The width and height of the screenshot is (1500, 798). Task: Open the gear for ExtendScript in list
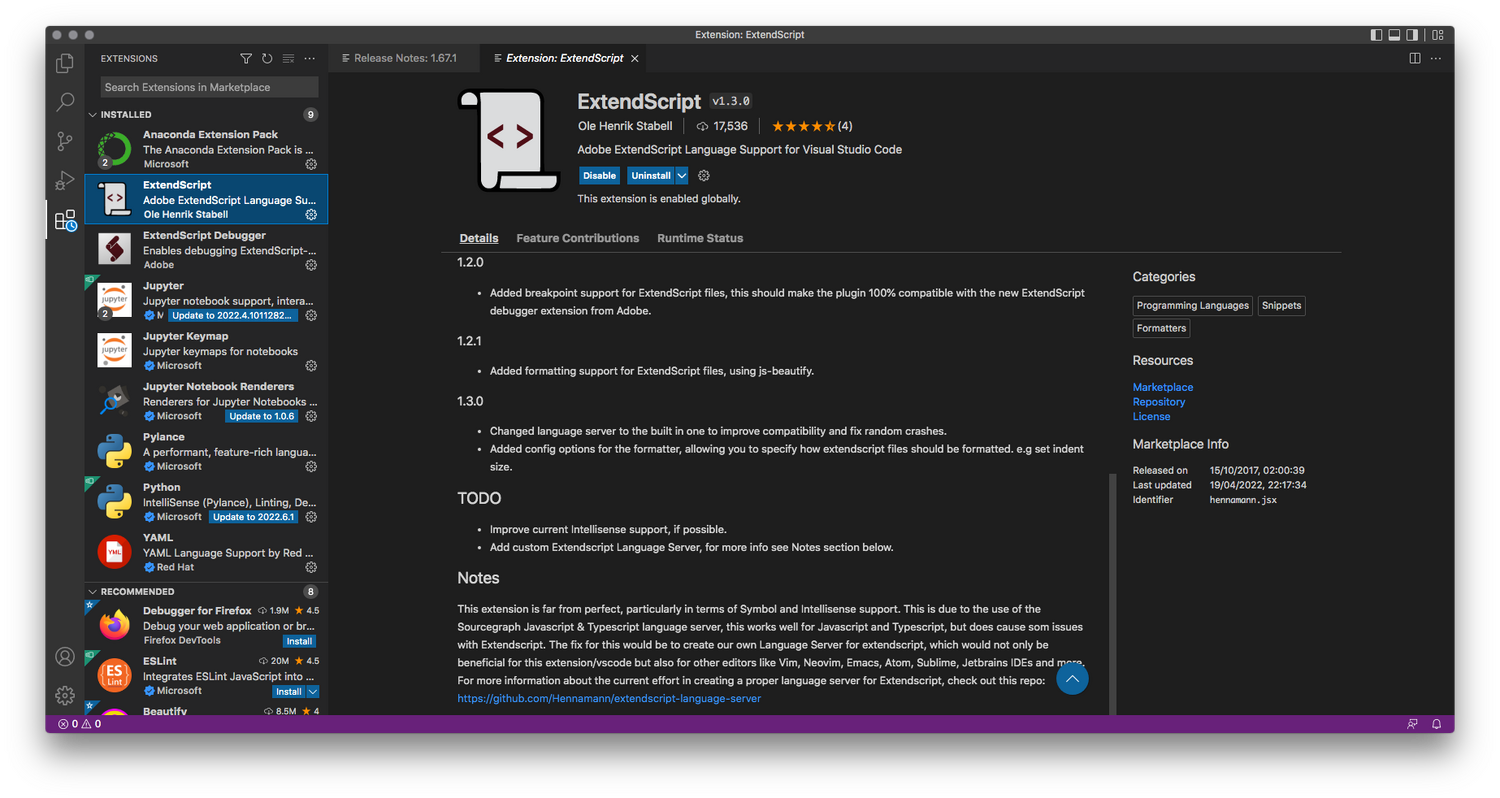tap(311, 214)
